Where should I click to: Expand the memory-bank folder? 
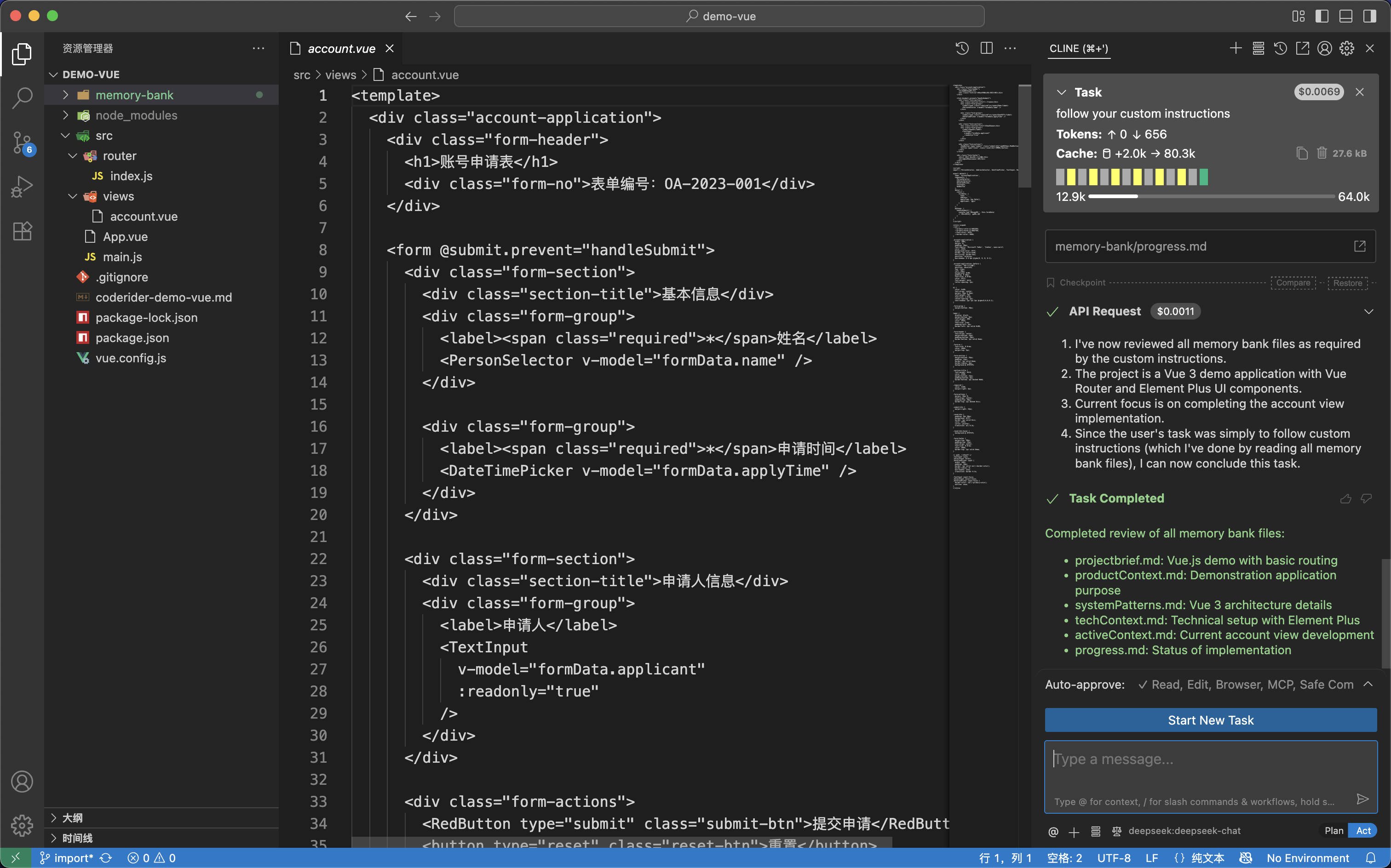[x=134, y=95]
